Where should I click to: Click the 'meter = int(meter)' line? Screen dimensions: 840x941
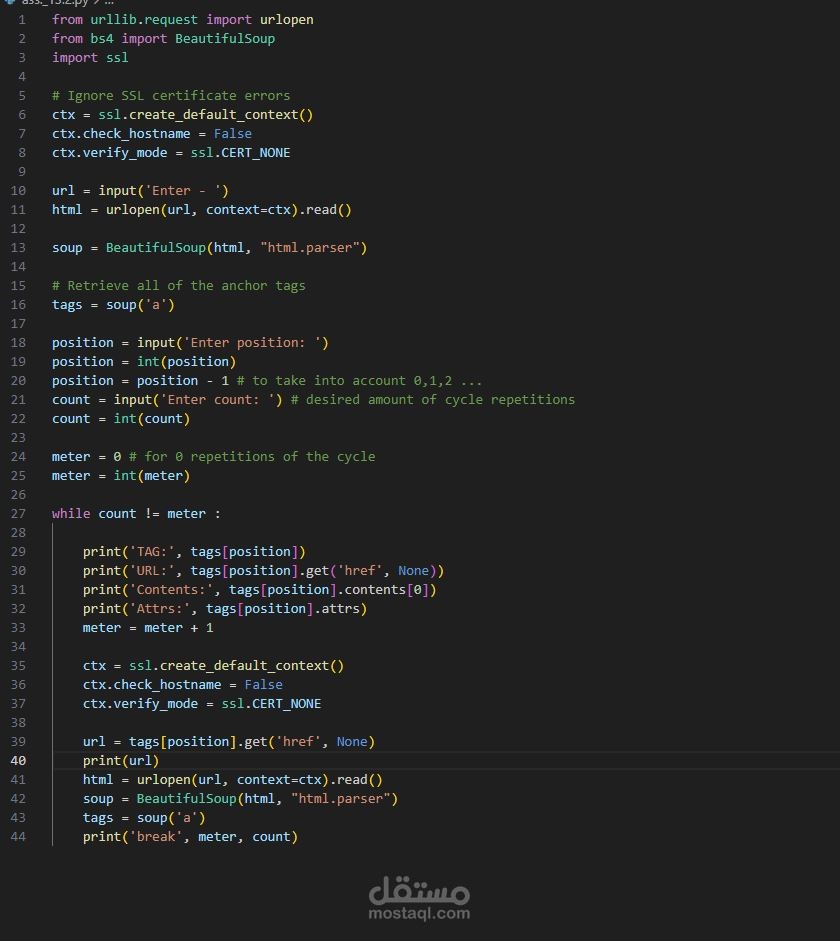121,476
